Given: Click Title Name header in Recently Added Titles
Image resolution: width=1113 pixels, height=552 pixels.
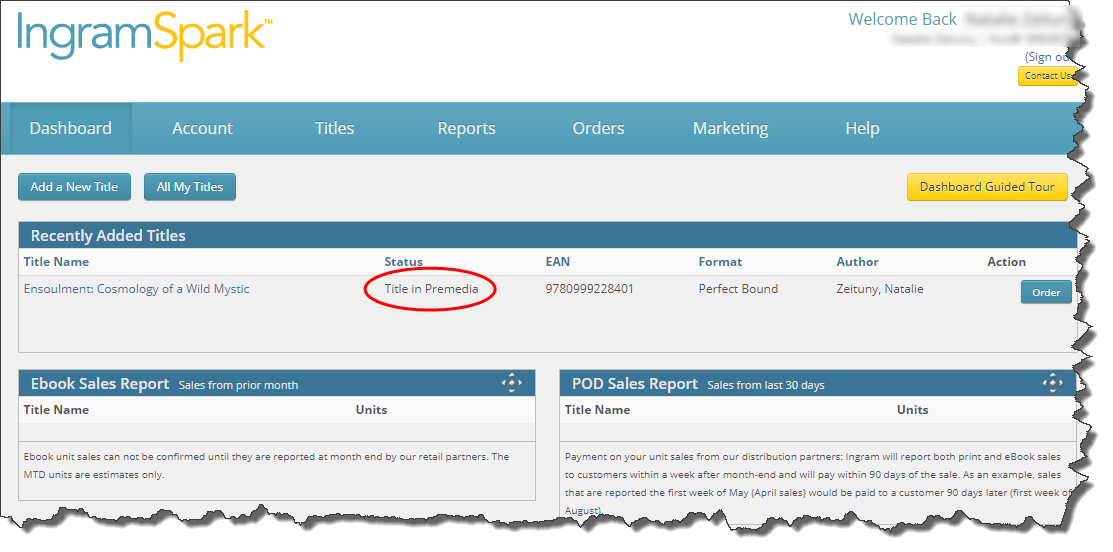Looking at the screenshot, I should coord(56,262).
